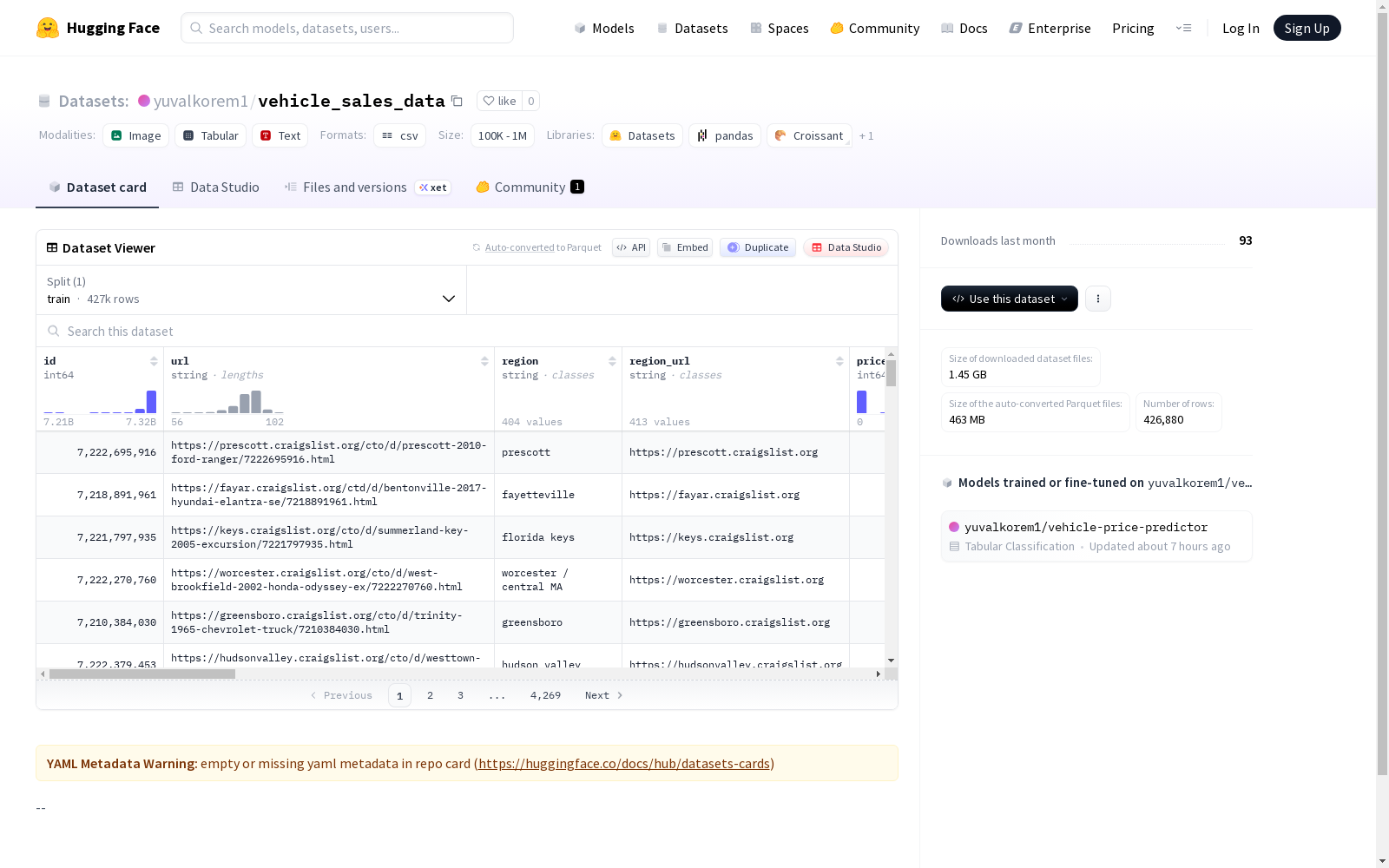Open the yuvalkorem1/vehicle-price-predictor model card

coord(1096,536)
